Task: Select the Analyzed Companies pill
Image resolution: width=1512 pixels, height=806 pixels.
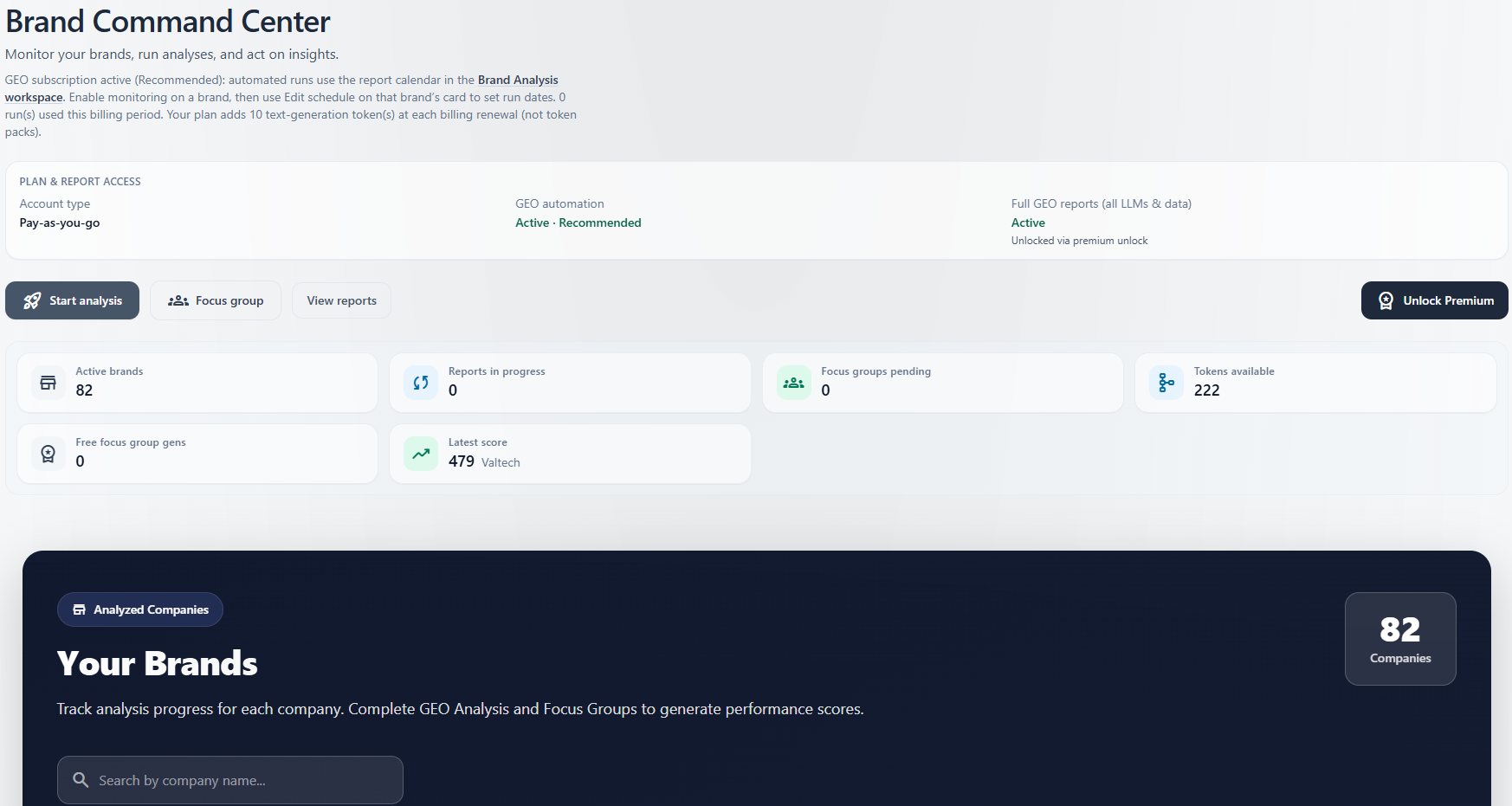Action: pyautogui.click(x=140, y=609)
